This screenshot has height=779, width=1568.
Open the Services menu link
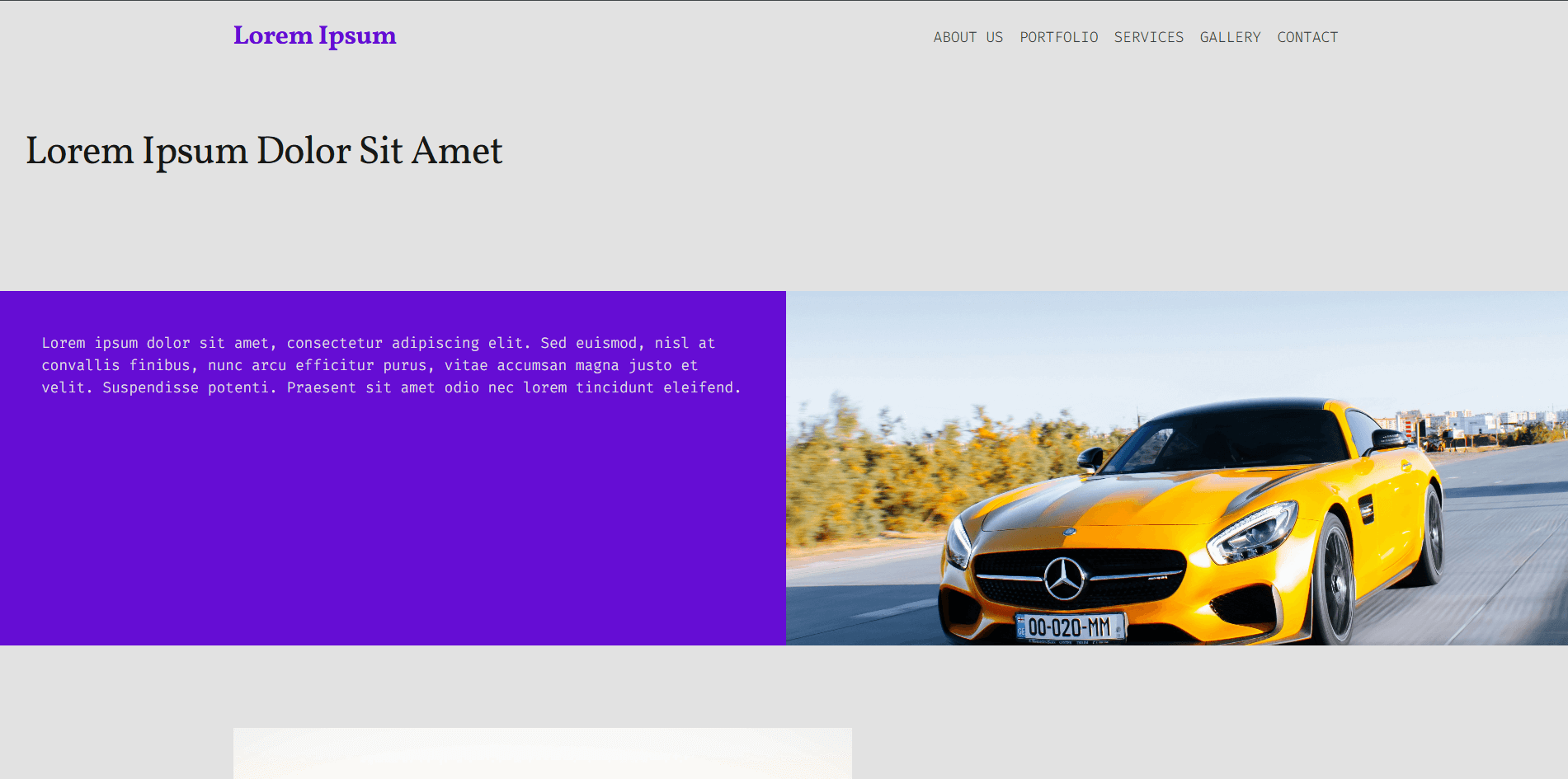(1149, 37)
